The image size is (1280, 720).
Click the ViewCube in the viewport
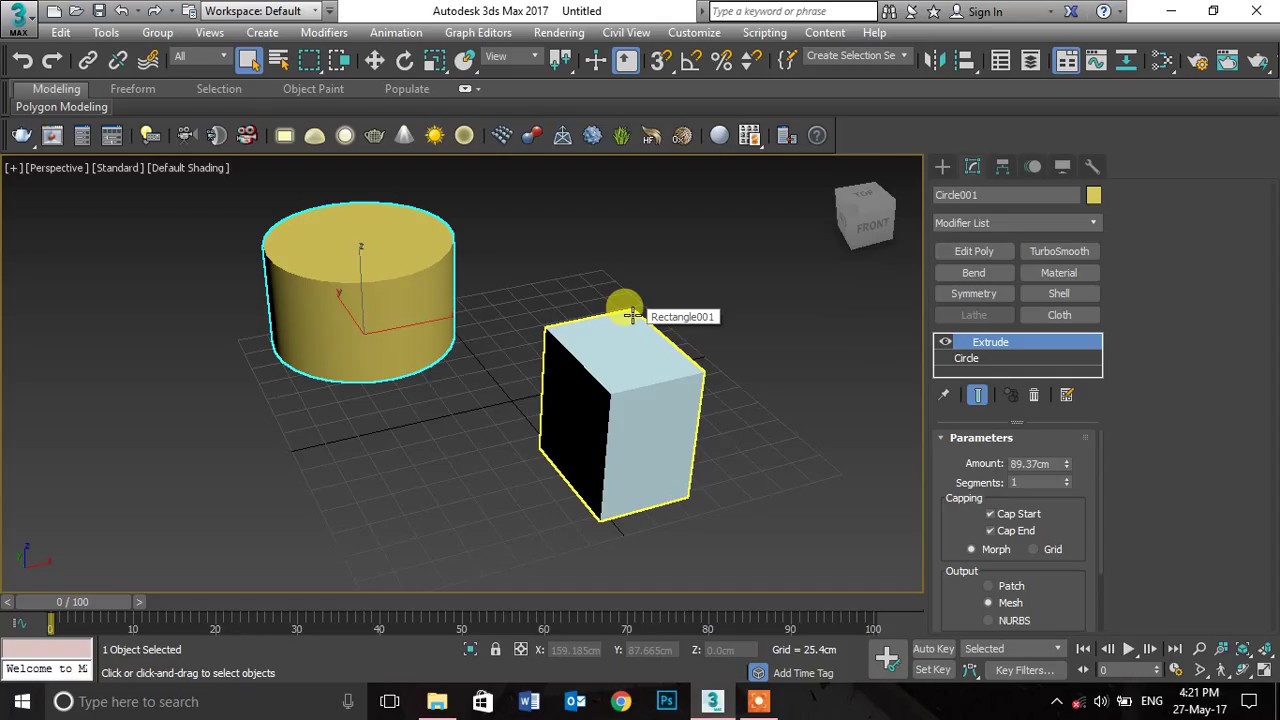pyautogui.click(x=865, y=217)
